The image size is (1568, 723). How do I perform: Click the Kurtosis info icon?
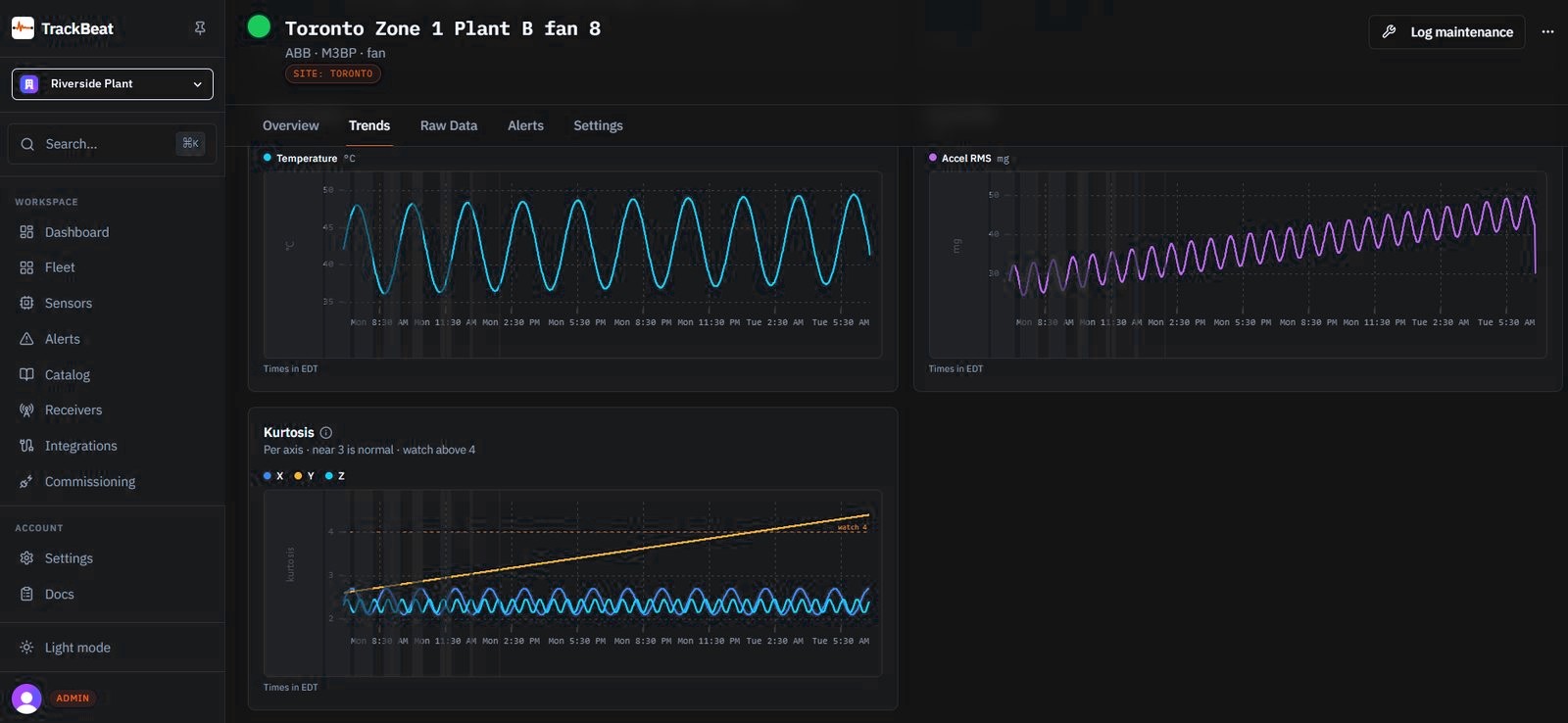pyautogui.click(x=326, y=433)
